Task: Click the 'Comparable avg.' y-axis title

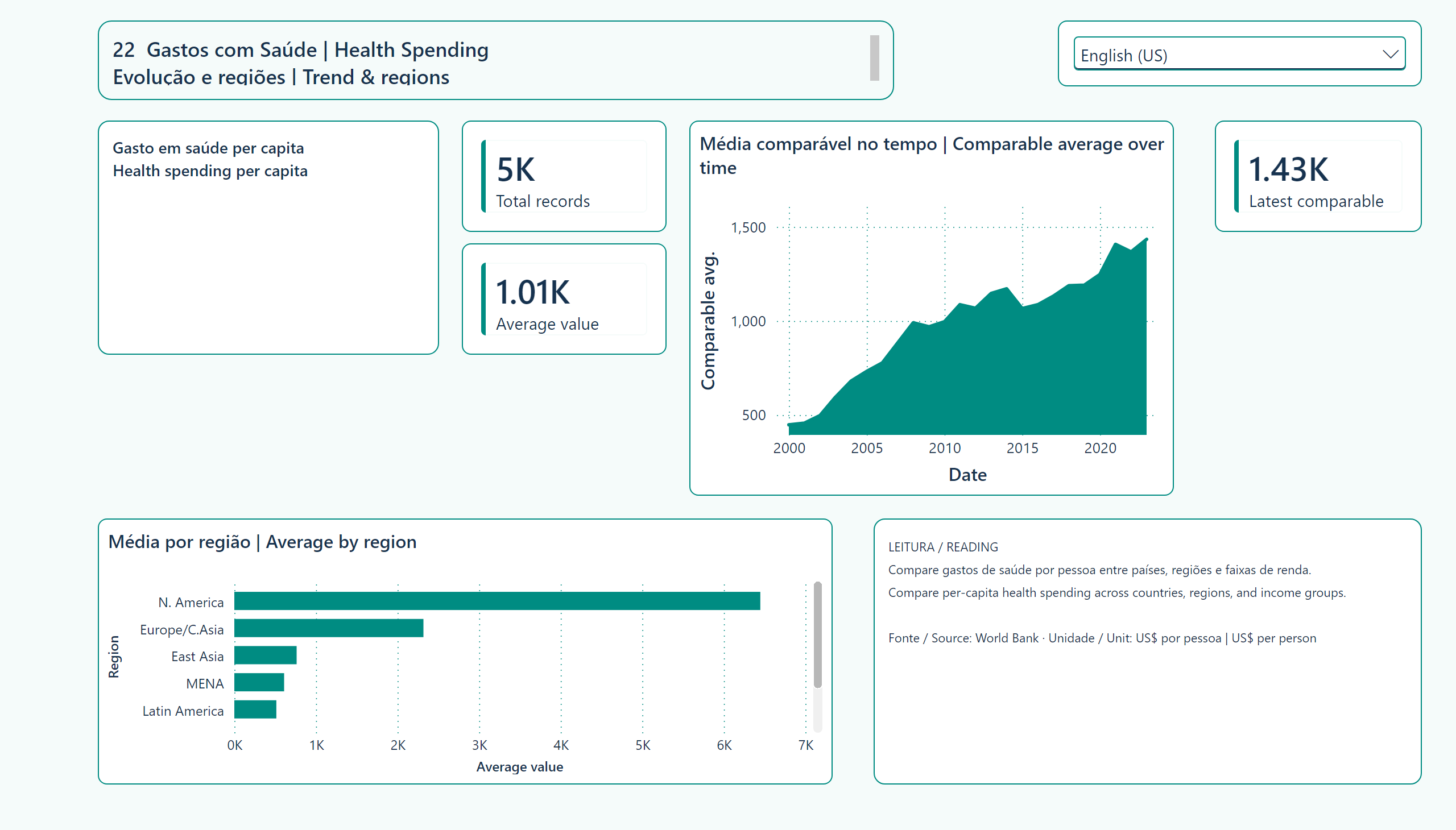Action: [x=708, y=321]
